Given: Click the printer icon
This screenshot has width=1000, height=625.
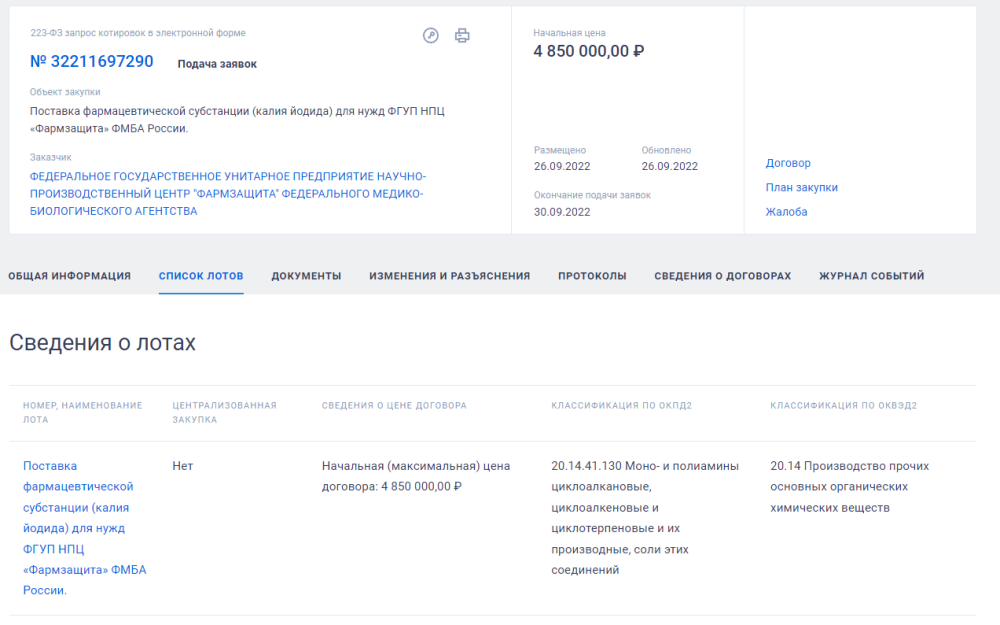Looking at the screenshot, I should click(x=462, y=36).
